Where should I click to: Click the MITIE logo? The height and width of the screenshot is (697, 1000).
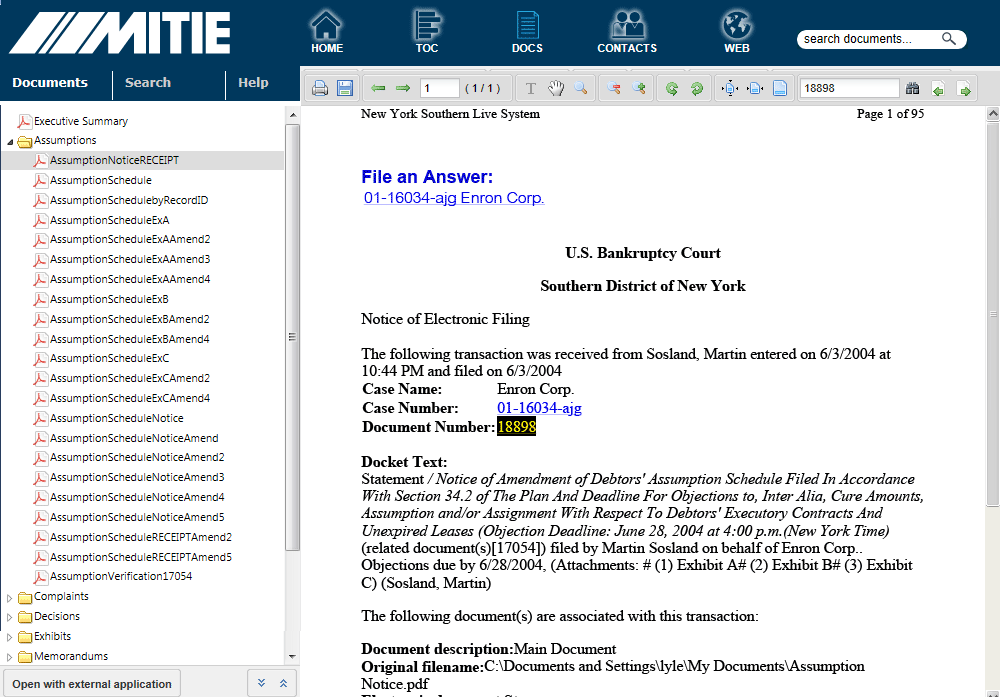pyautogui.click(x=120, y=33)
